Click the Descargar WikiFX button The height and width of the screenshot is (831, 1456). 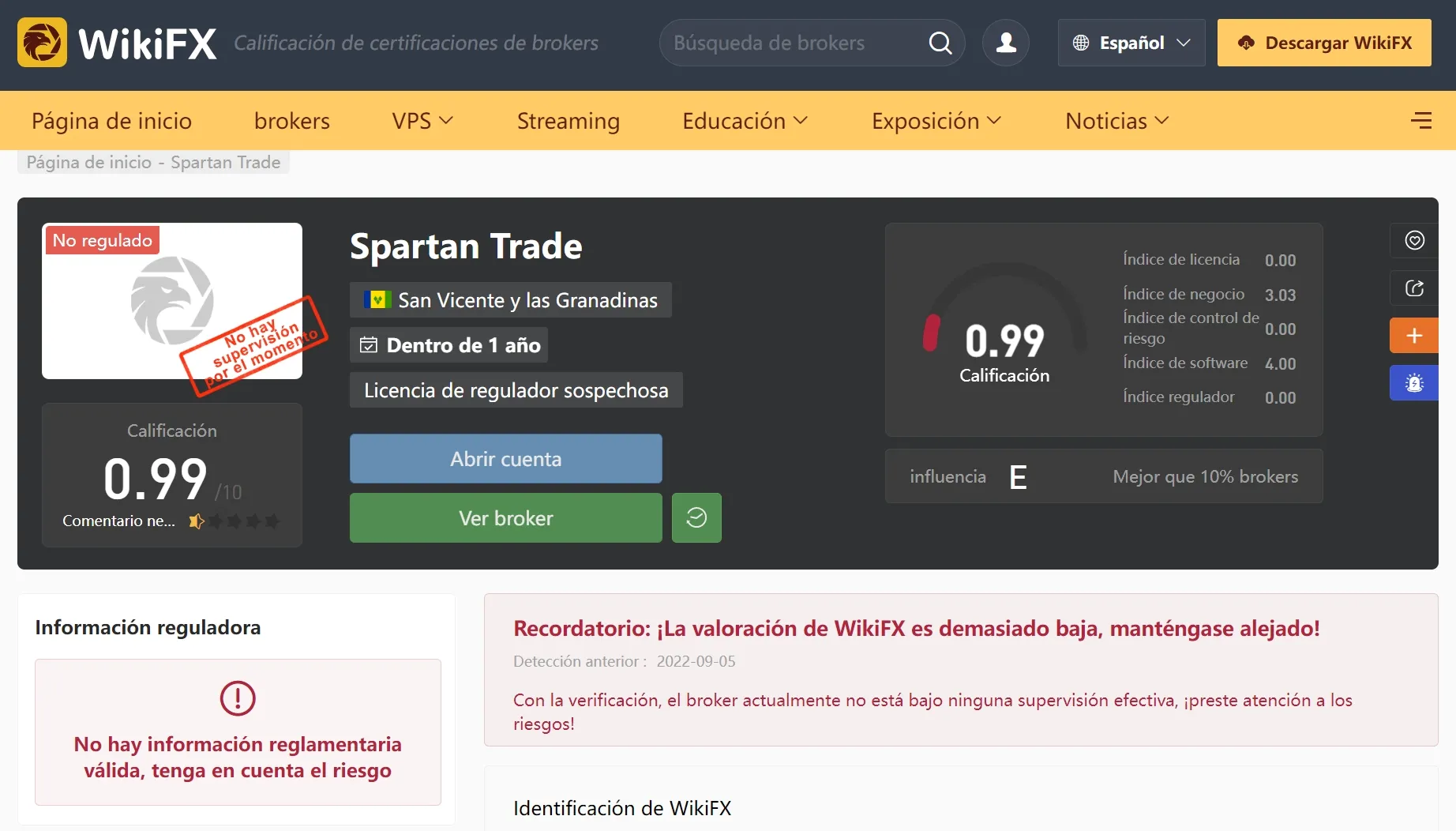click(x=1324, y=43)
